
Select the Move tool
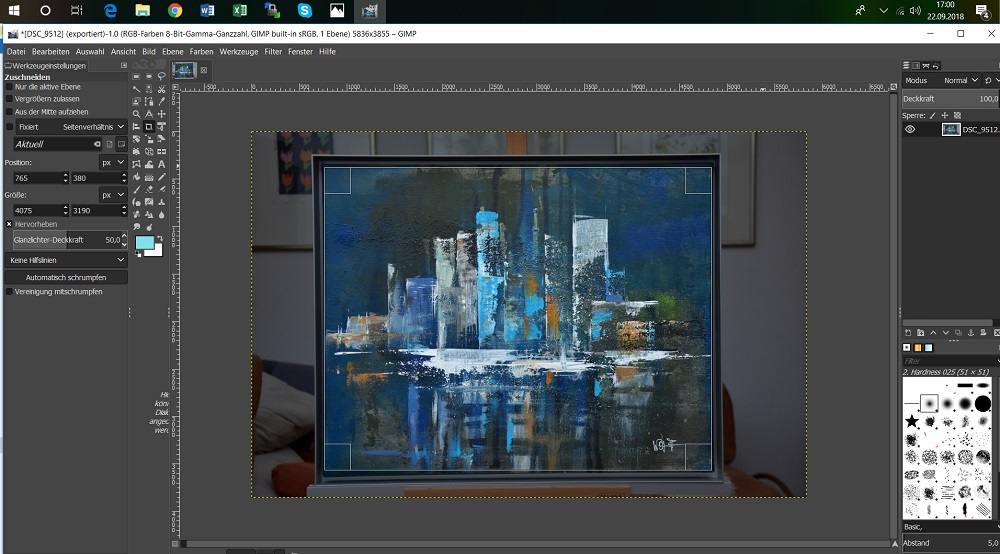point(161,114)
